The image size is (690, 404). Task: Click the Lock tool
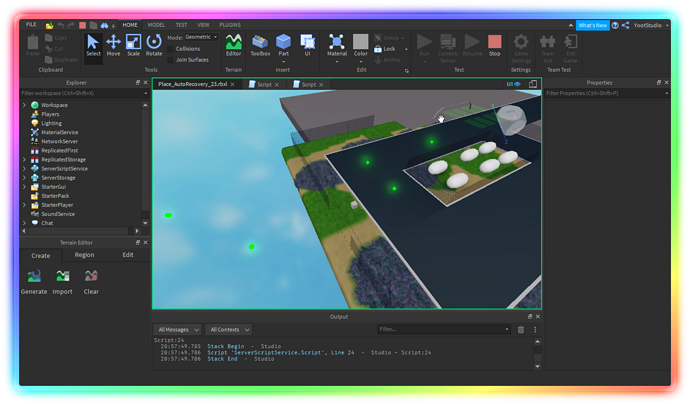point(385,49)
